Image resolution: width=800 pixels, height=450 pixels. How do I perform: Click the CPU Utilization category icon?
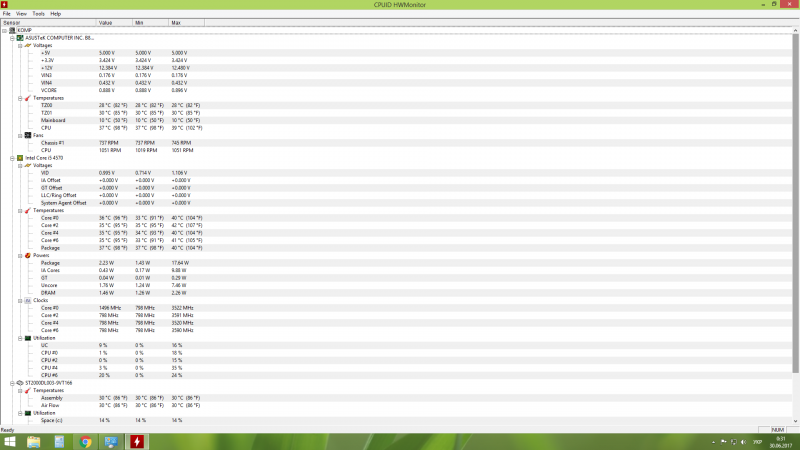coord(27,338)
